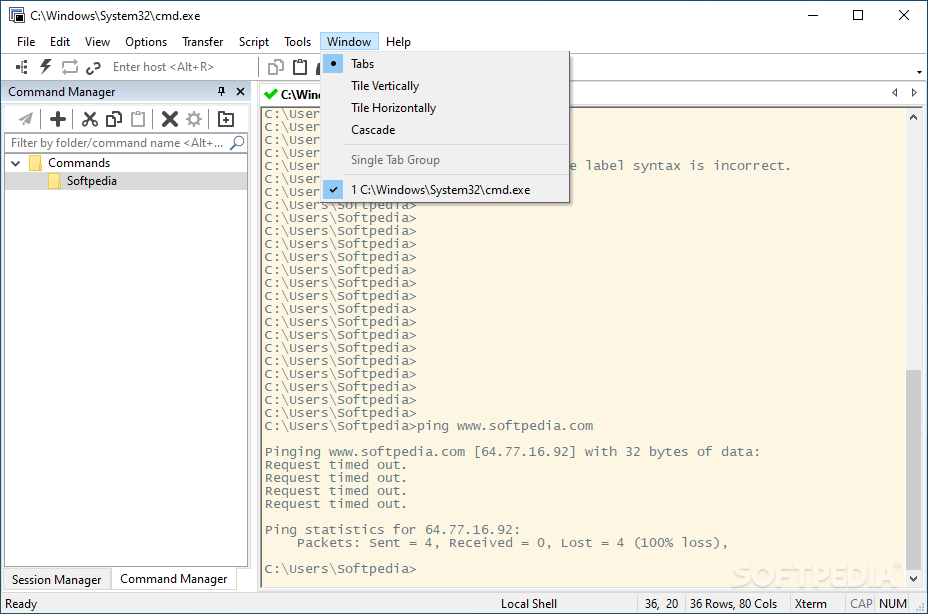Open the Options menu

146,41
